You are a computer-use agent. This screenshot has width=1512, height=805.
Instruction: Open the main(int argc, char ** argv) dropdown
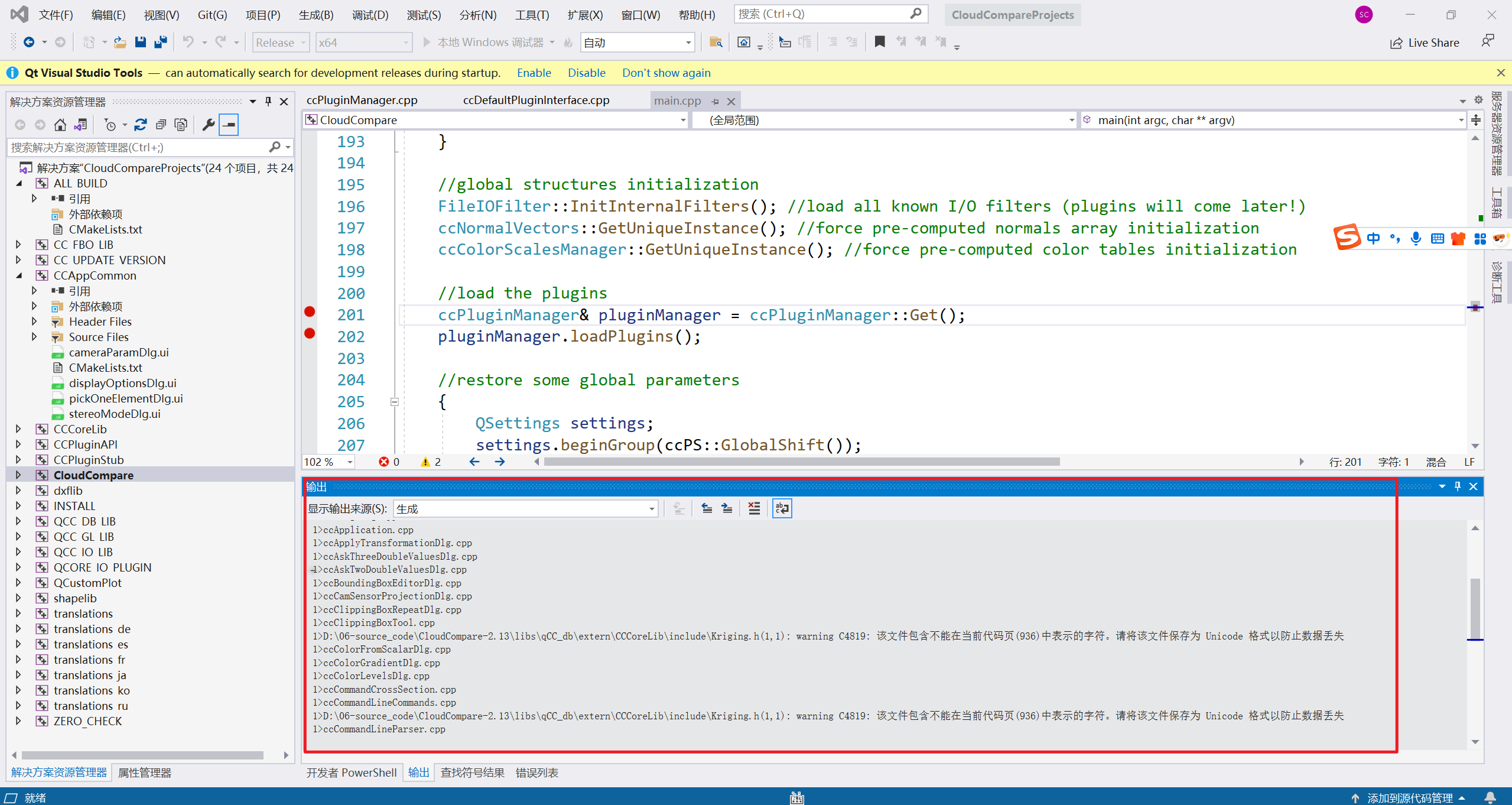coord(1273,120)
